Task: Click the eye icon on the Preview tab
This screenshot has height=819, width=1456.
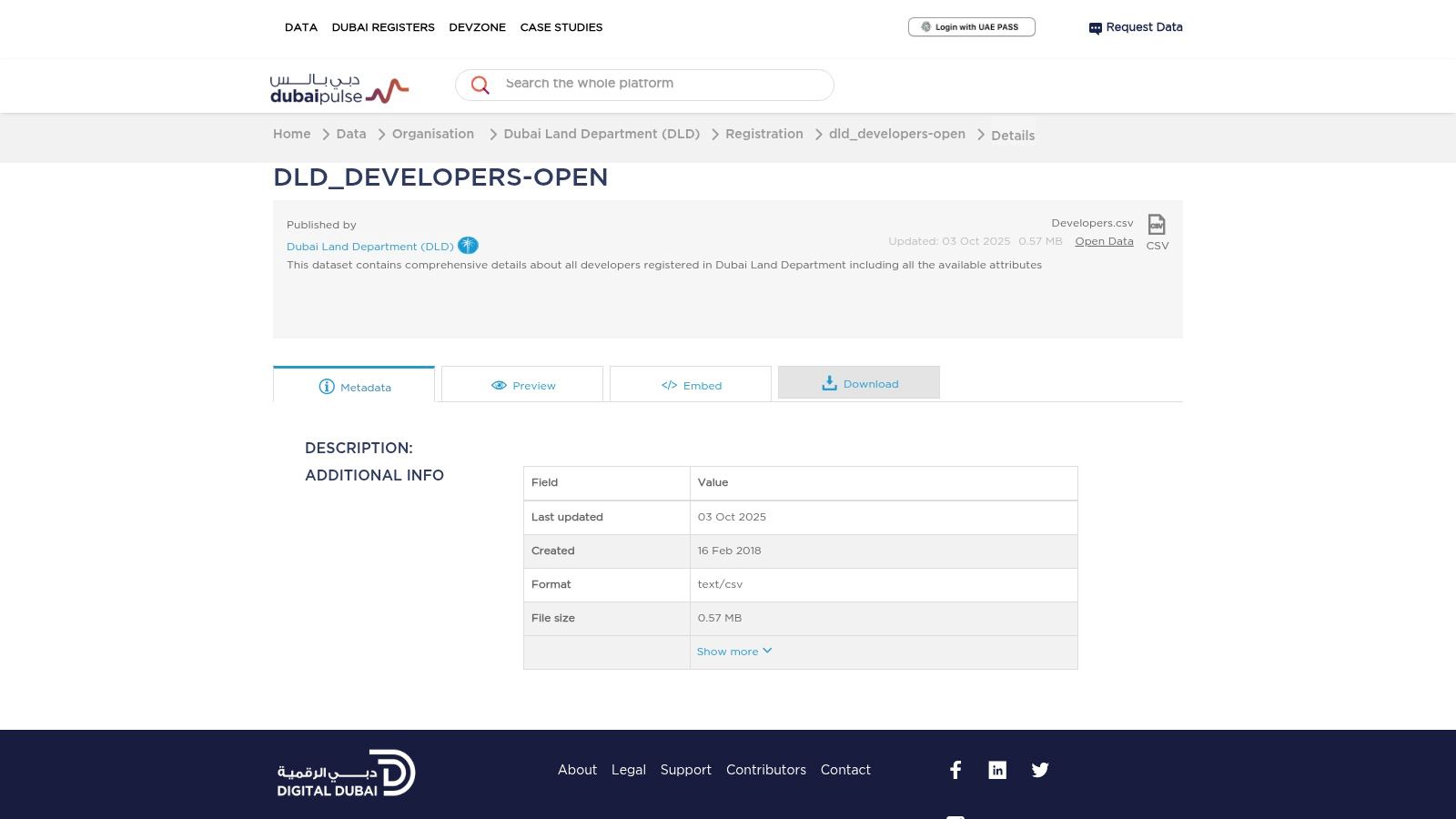Action: click(499, 385)
